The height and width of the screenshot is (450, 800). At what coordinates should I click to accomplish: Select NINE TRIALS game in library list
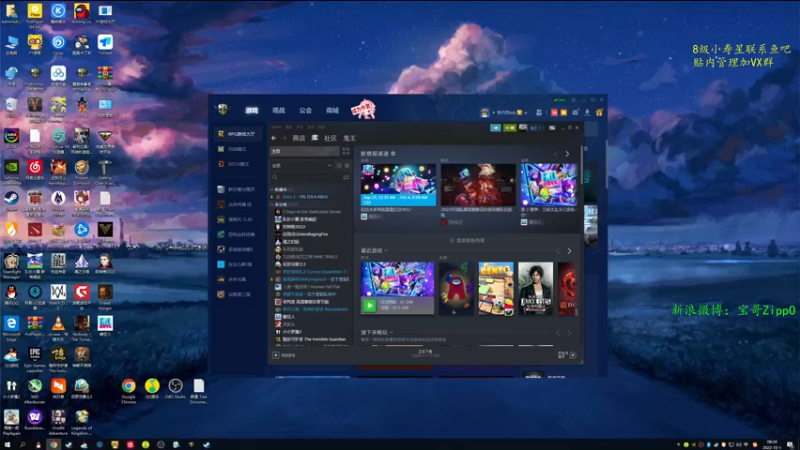pos(307,257)
